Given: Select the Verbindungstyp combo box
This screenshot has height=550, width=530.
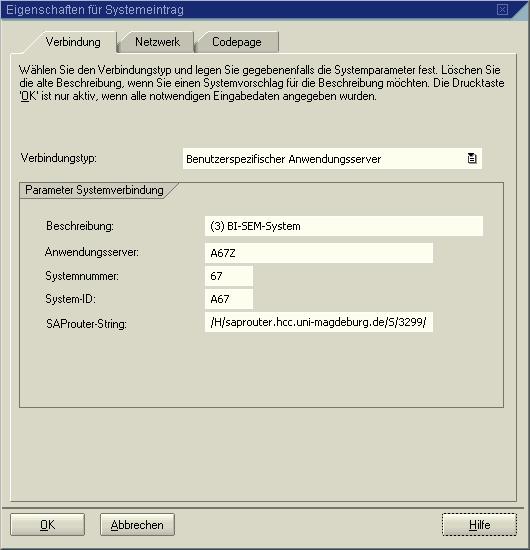Looking at the screenshot, I should pos(332,159).
